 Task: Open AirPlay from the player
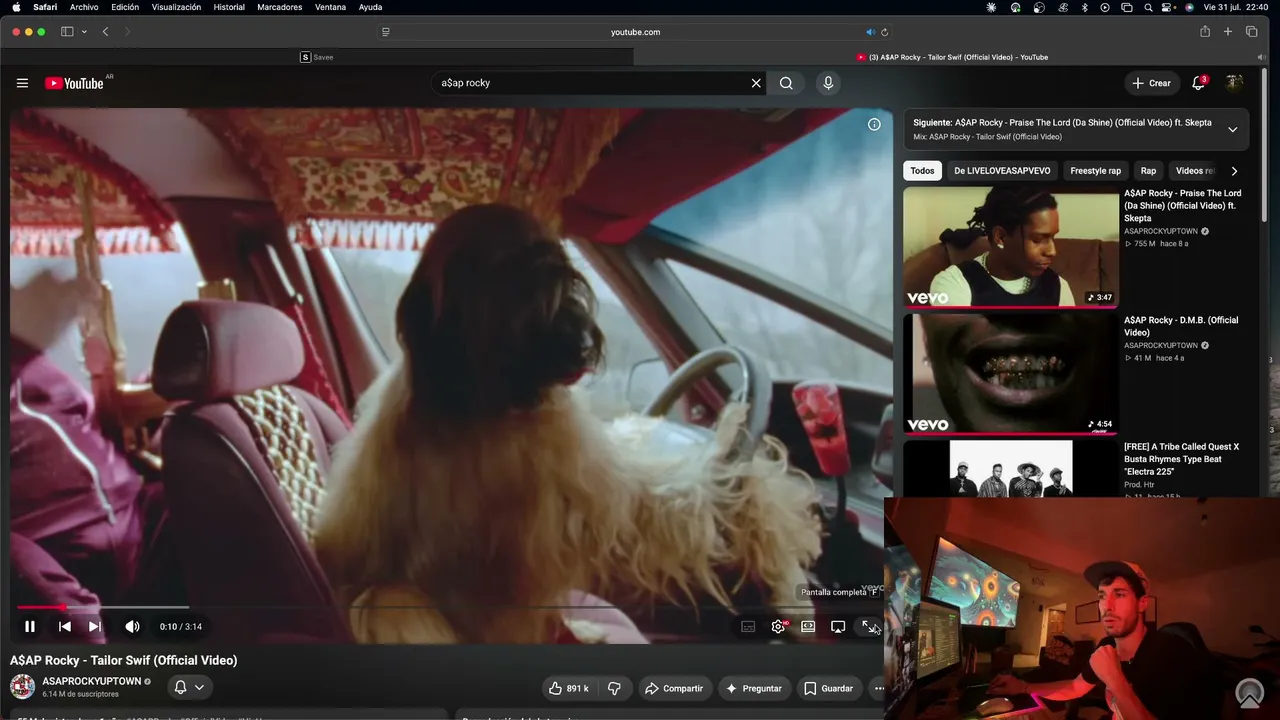[838, 627]
